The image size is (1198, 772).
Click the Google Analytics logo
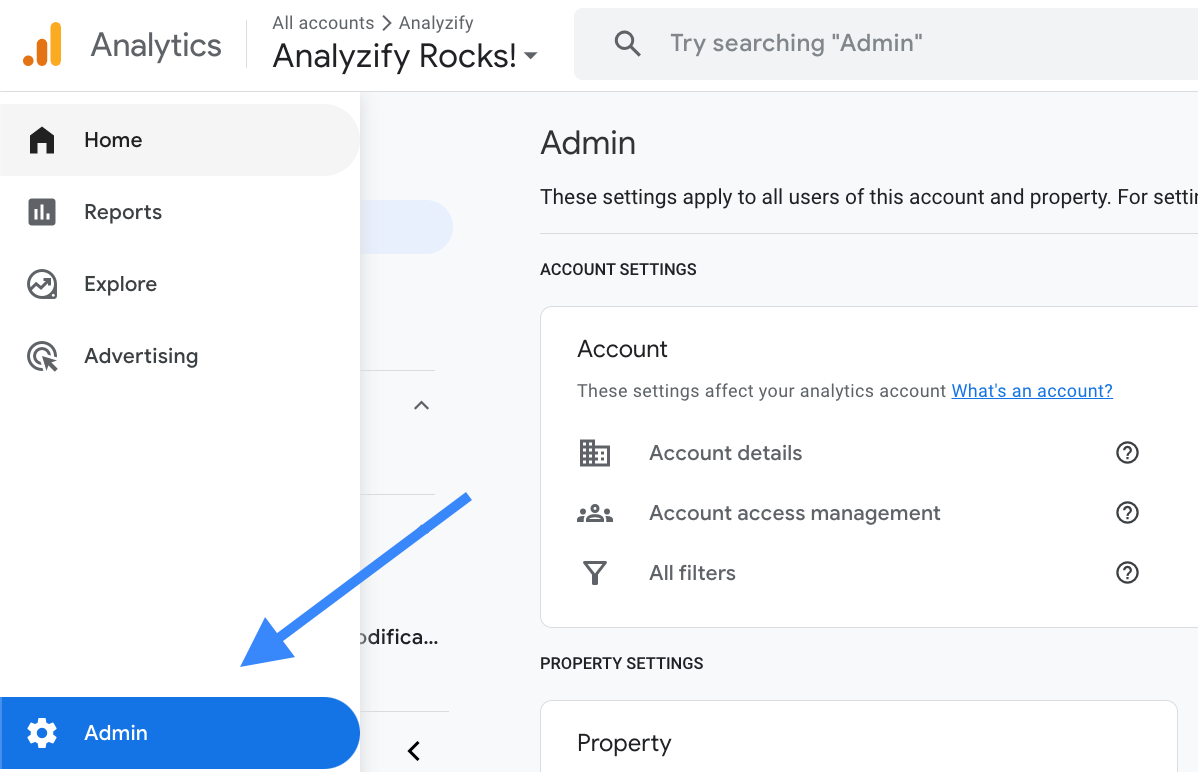click(x=42, y=45)
